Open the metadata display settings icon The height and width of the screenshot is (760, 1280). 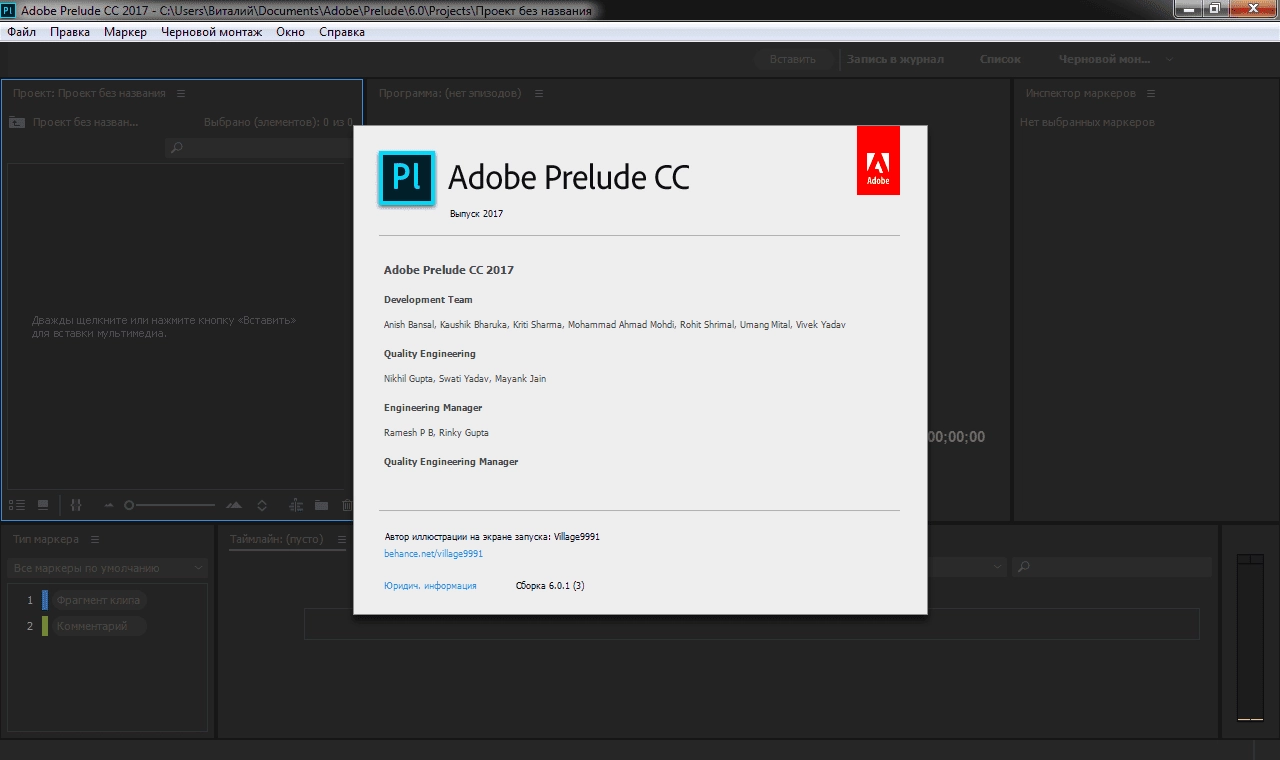76,506
